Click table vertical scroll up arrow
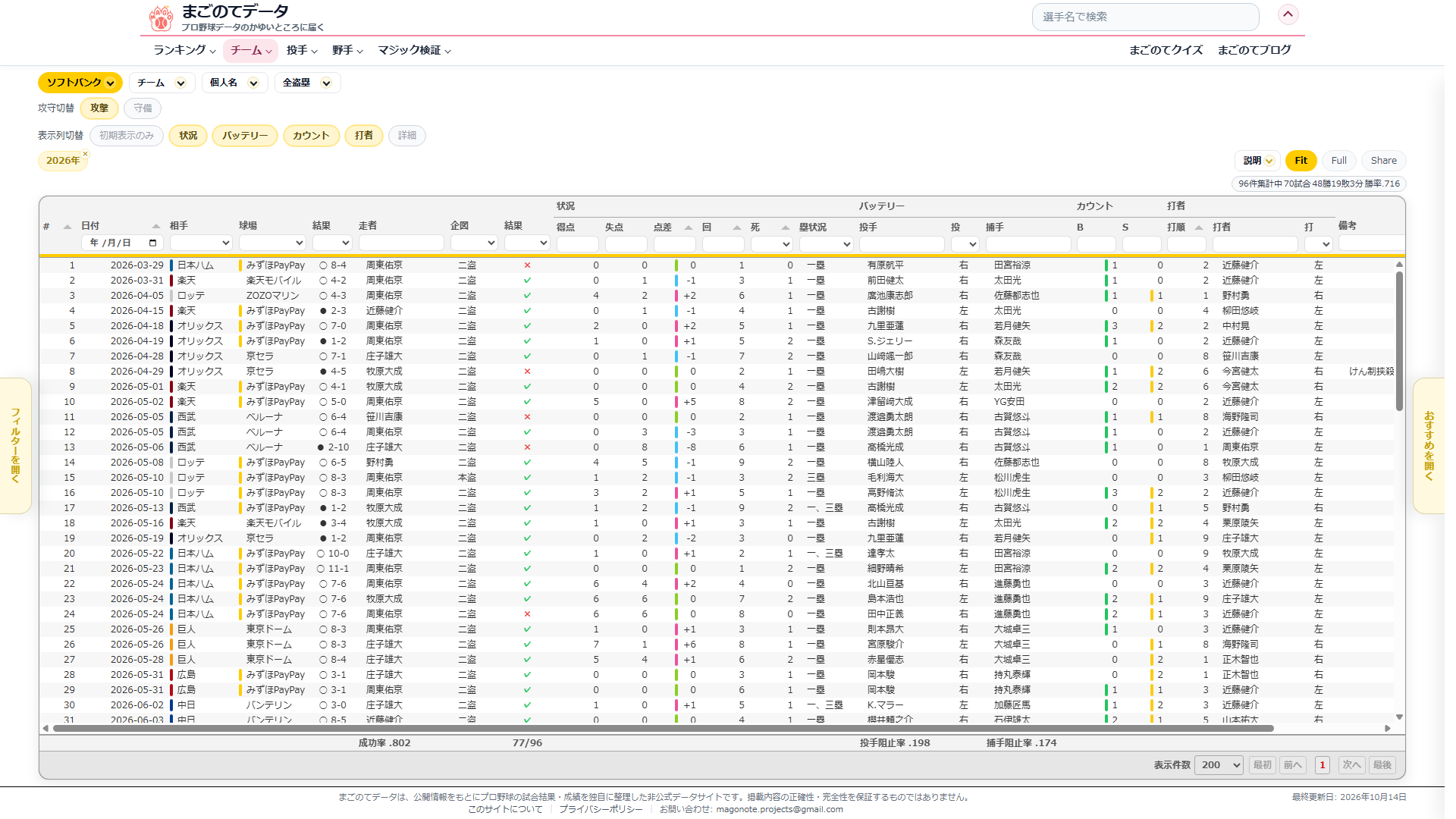Image resolution: width=1456 pixels, height=819 pixels. [x=1399, y=265]
